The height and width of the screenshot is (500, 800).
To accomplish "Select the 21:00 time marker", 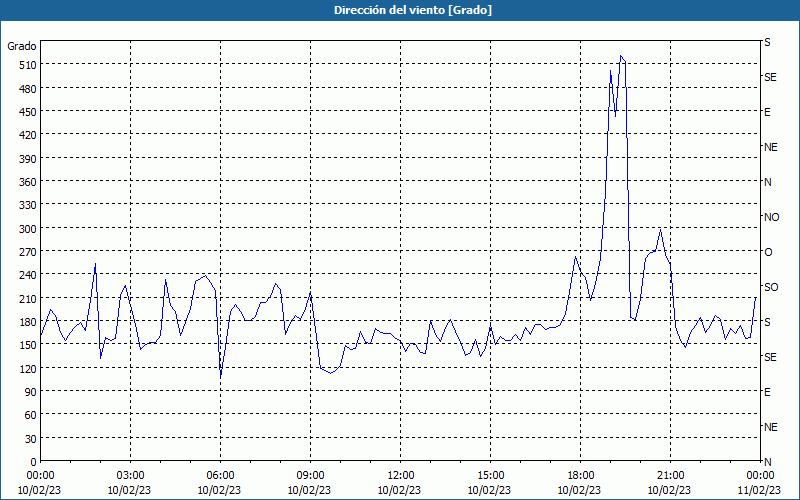I will [670, 476].
